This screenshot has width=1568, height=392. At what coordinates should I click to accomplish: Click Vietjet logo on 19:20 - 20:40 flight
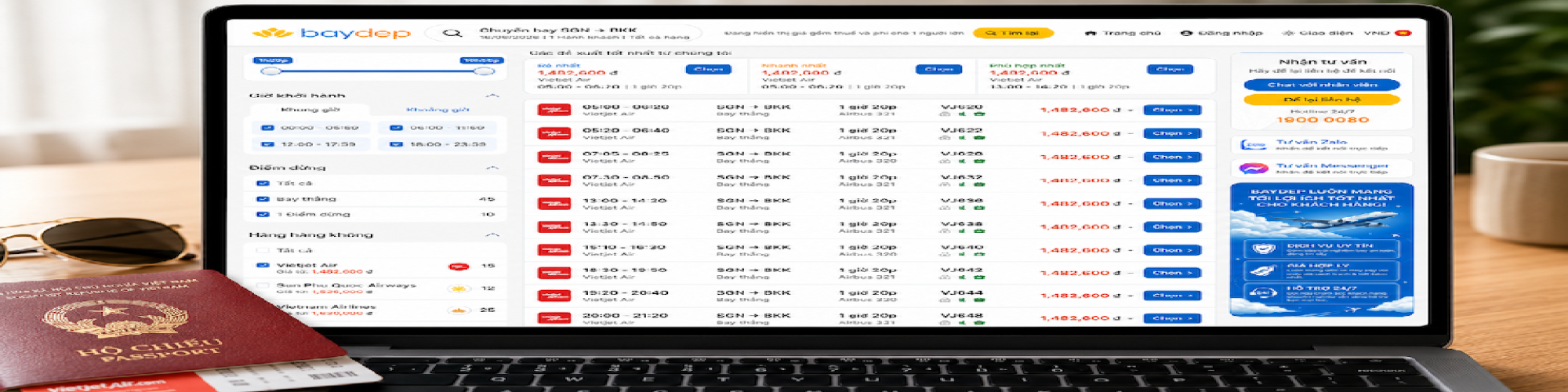point(554,296)
